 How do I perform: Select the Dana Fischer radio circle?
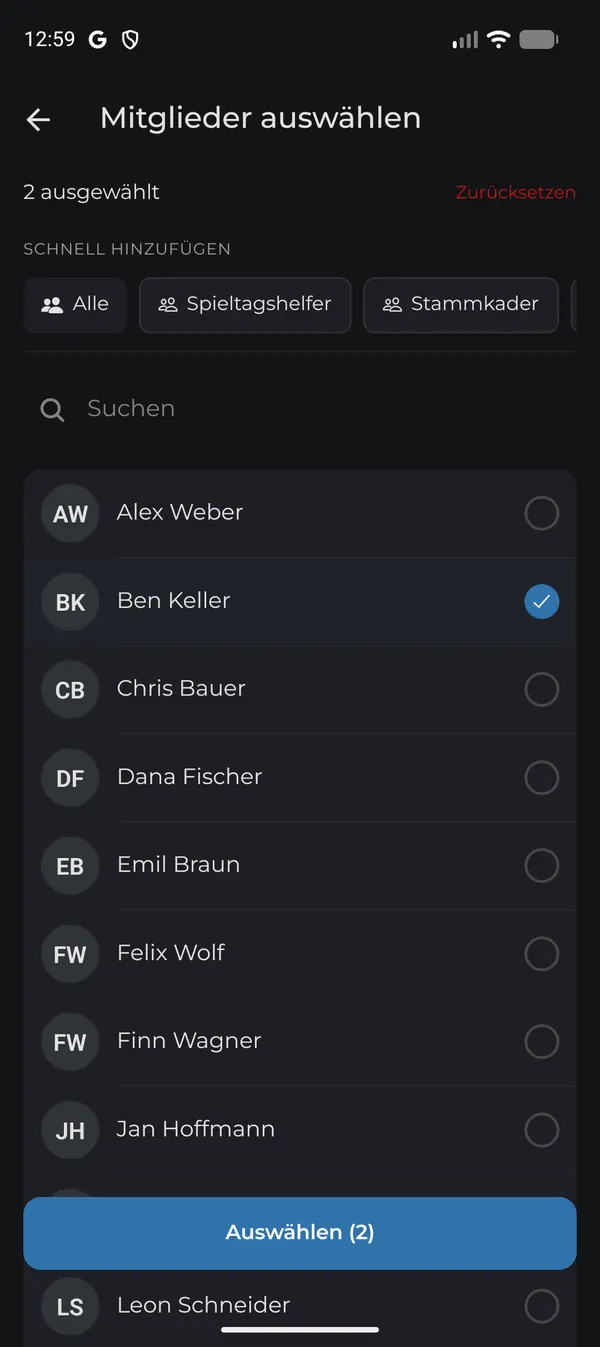[542, 777]
